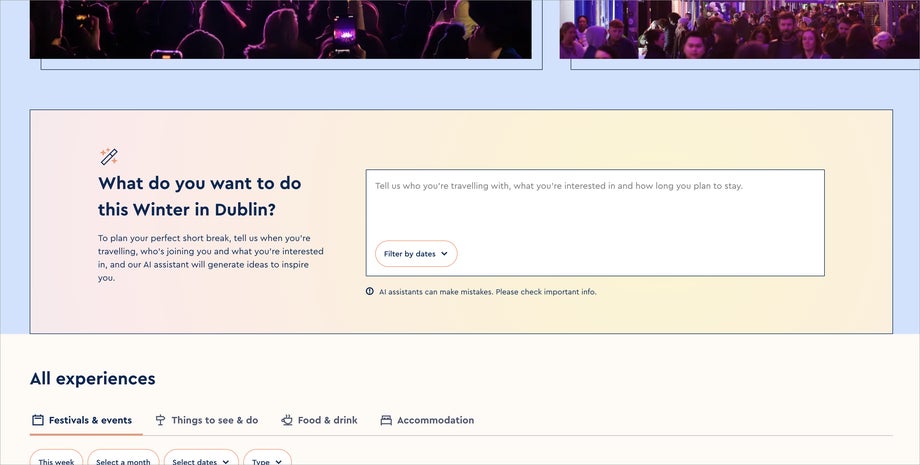
Task: Expand the Select a month filter
Action: (x=123, y=458)
